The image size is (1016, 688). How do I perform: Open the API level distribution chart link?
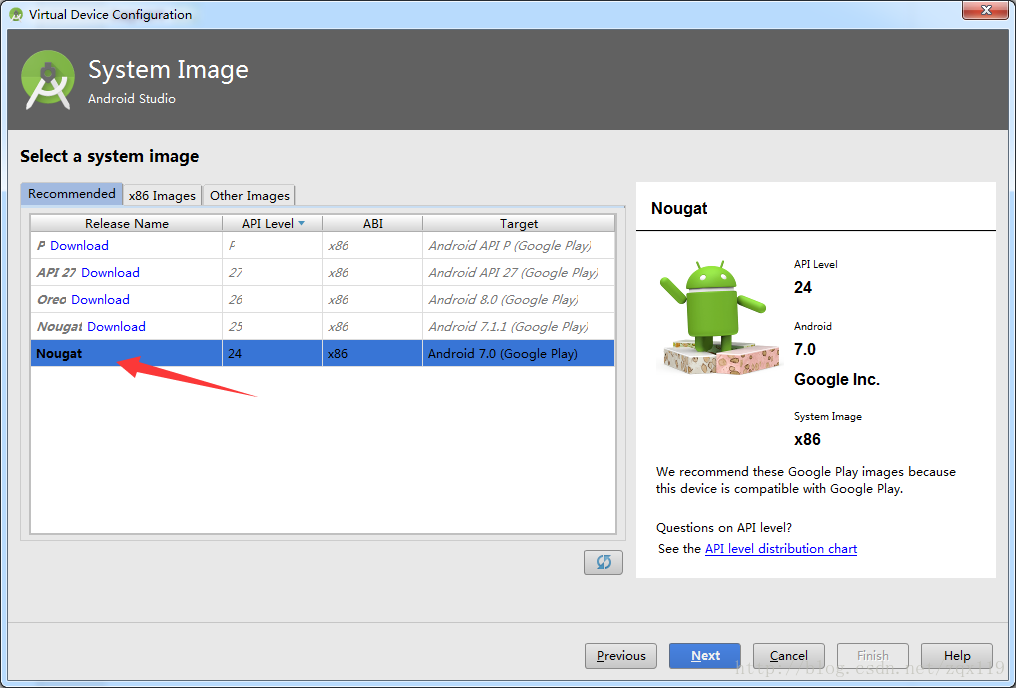(781, 549)
